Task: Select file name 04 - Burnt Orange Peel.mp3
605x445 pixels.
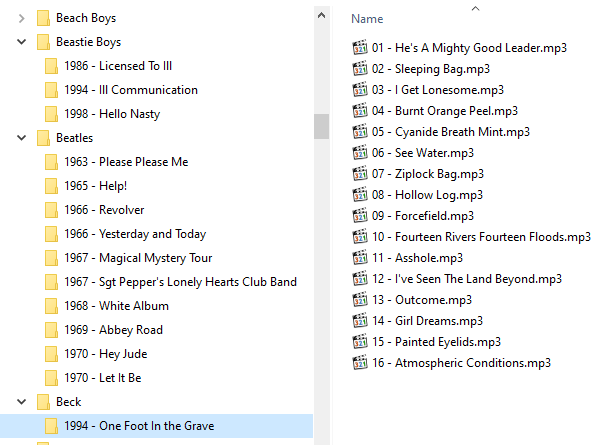Action: tap(444, 111)
